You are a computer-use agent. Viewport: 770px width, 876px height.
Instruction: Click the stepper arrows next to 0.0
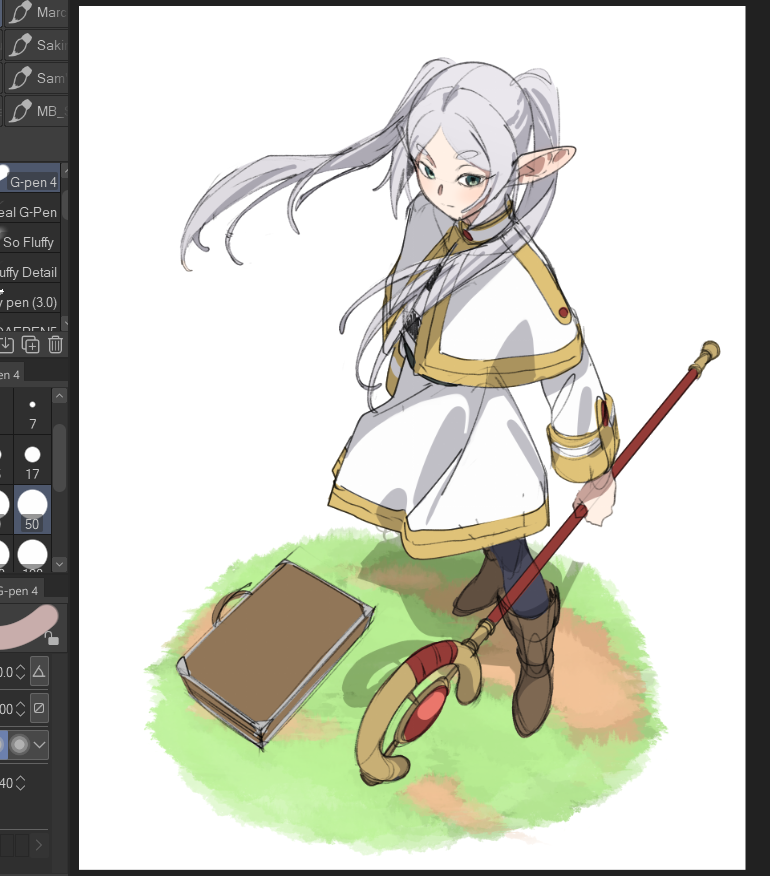click(x=20, y=672)
